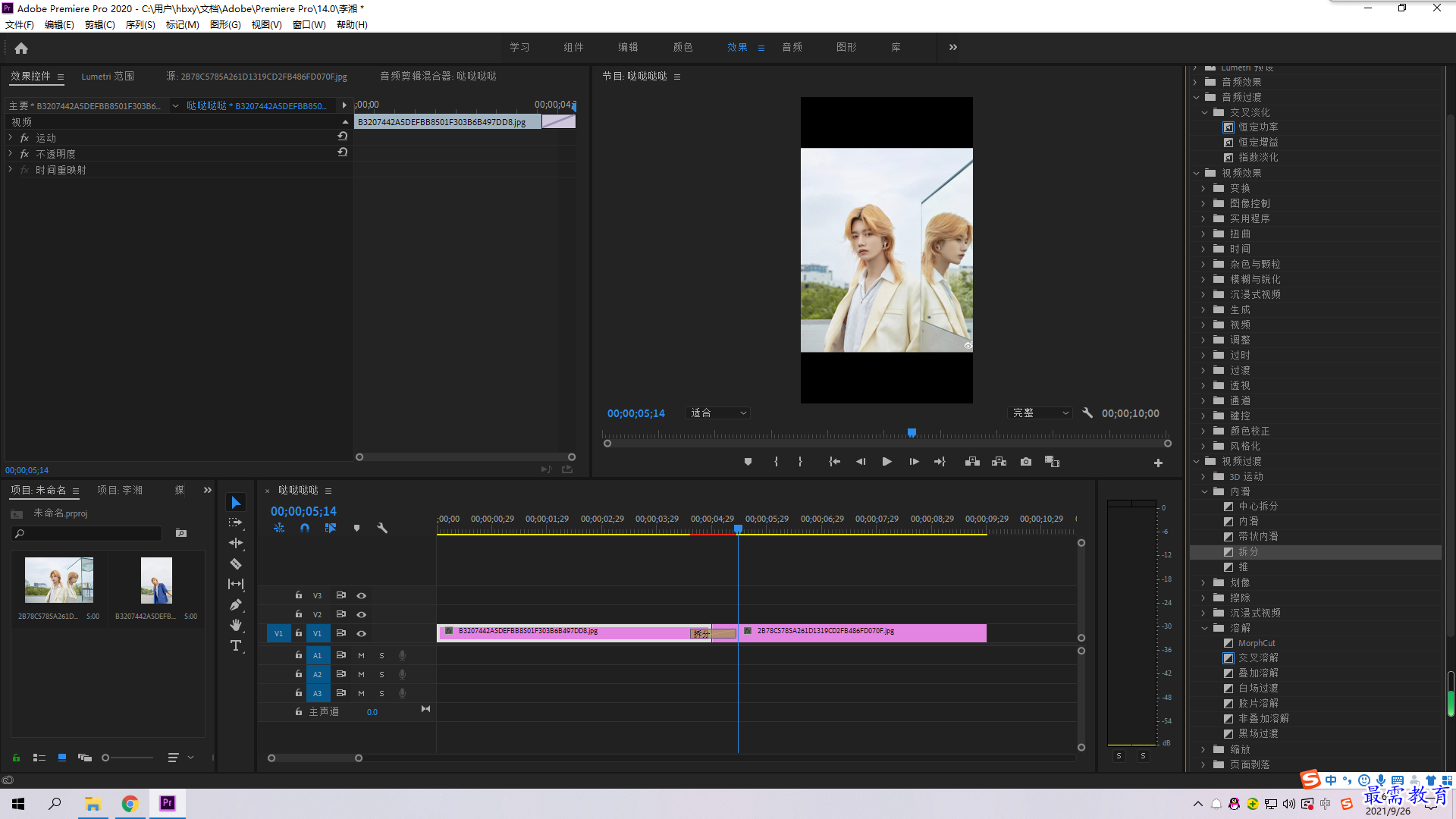
Task: Add a marker in Program monitor
Action: [x=748, y=462]
